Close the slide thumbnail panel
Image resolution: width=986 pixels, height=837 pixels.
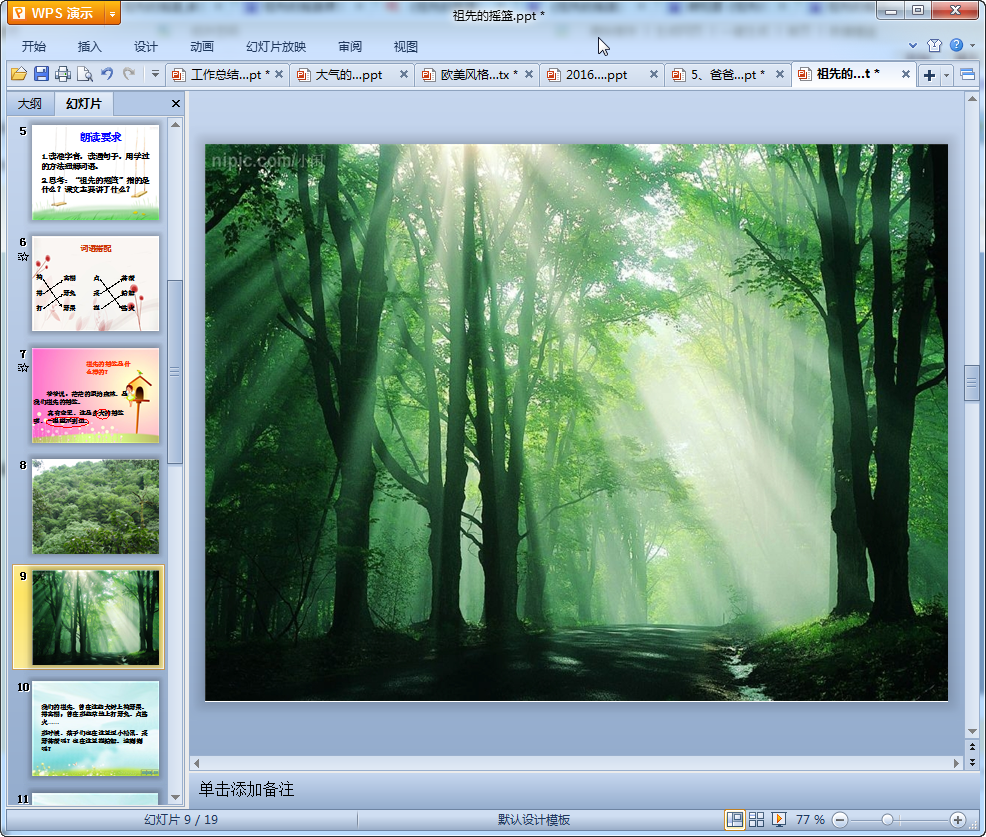176,104
